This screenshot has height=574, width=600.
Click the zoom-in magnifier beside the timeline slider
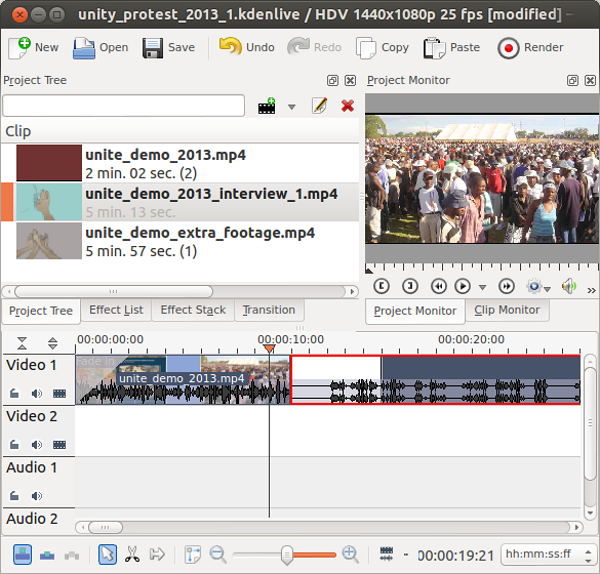350,554
